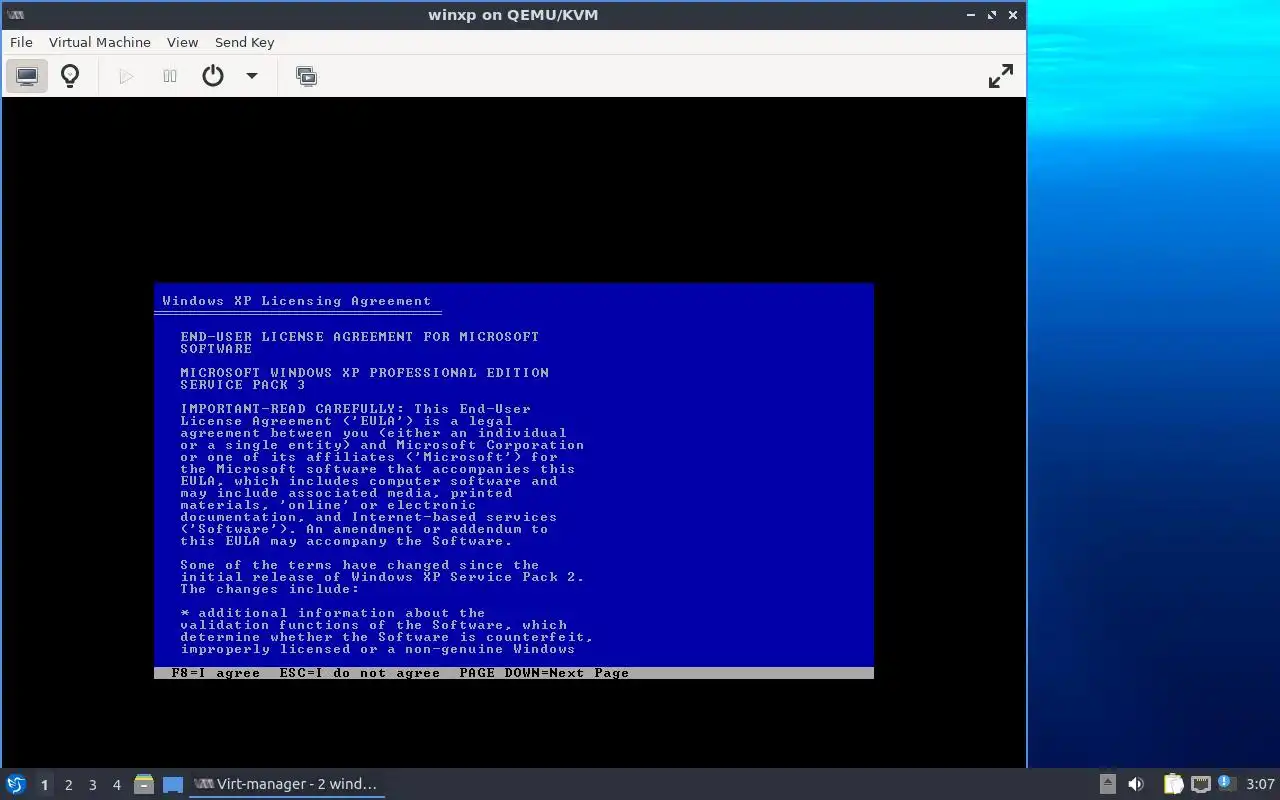The height and width of the screenshot is (800, 1280).
Task: Click 'F8=I agree' in setup status bar
Action: click(x=215, y=673)
